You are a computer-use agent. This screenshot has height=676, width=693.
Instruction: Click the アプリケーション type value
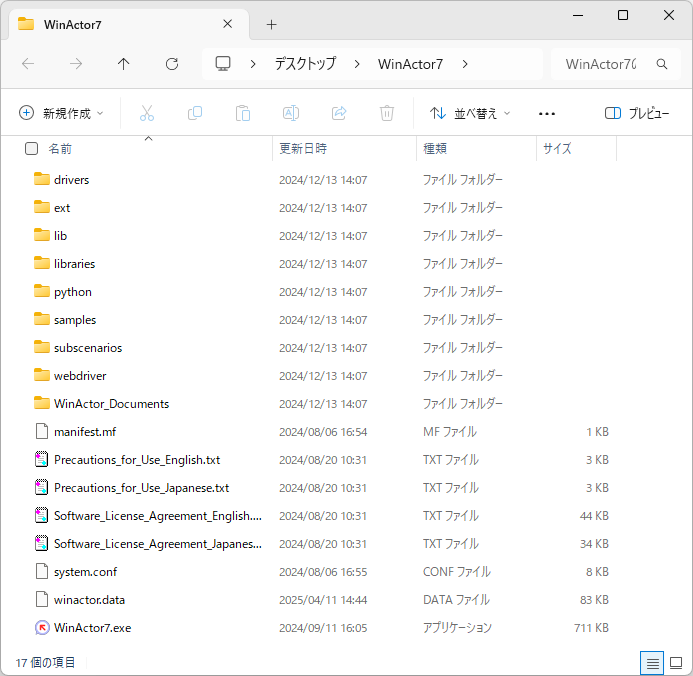tap(457, 628)
